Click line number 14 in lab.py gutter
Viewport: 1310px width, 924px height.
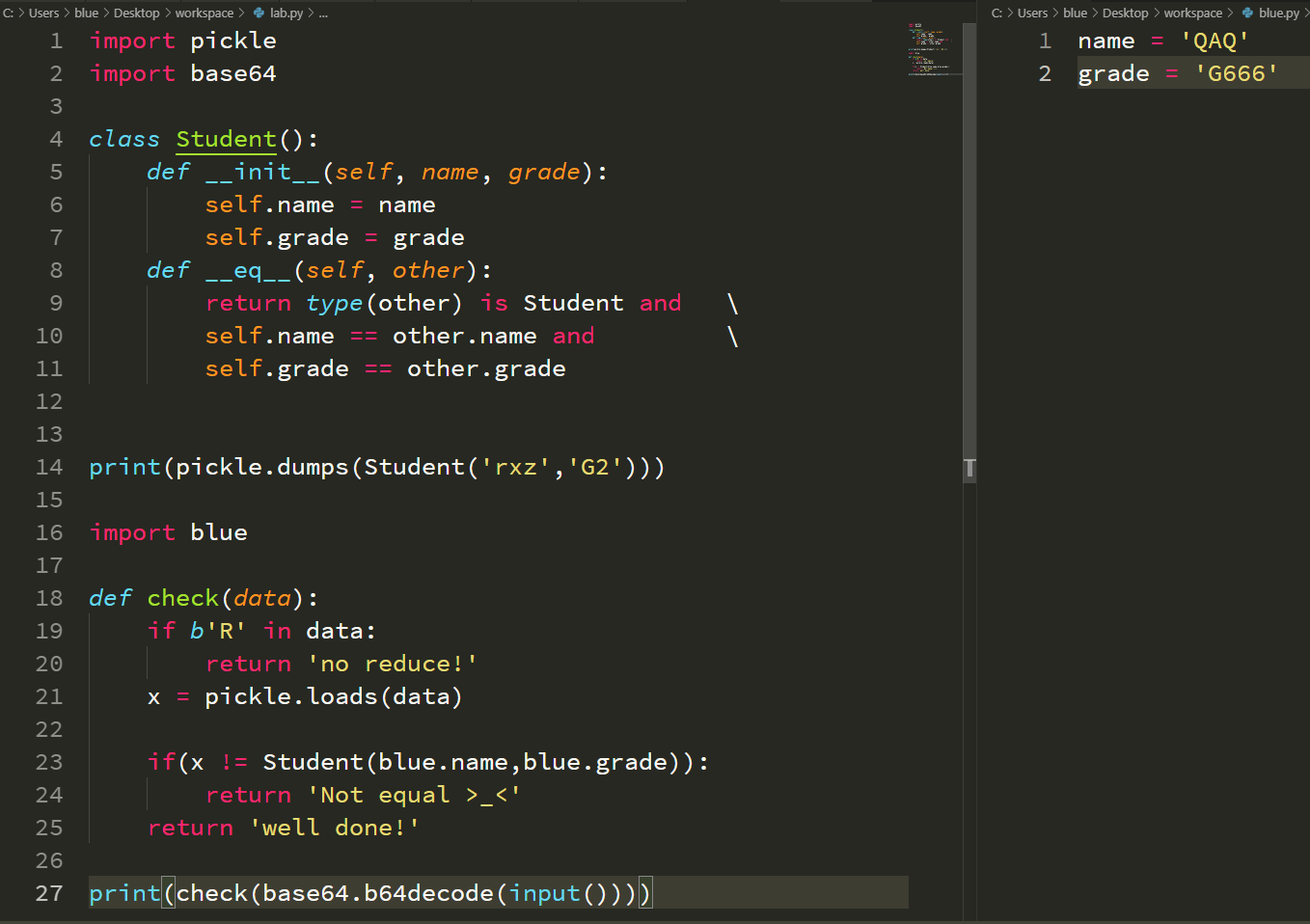49,467
